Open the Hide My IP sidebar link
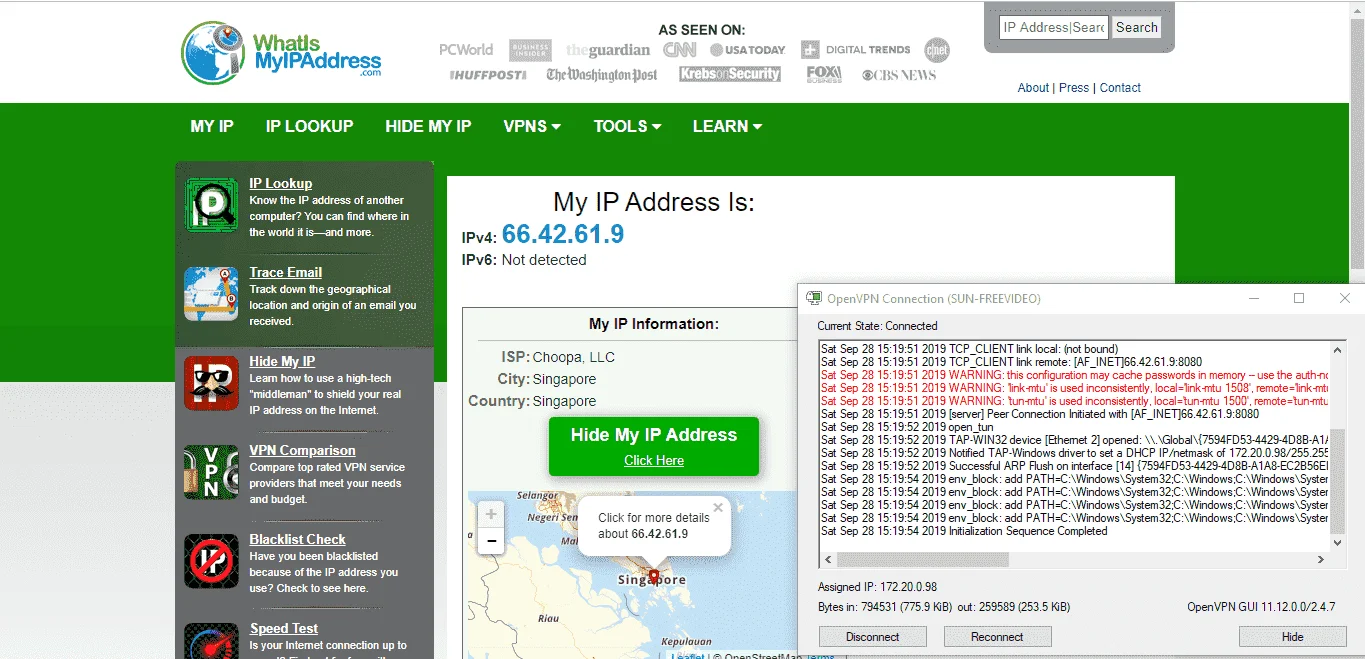Viewport: 1365px width, 659px height. pos(282,361)
